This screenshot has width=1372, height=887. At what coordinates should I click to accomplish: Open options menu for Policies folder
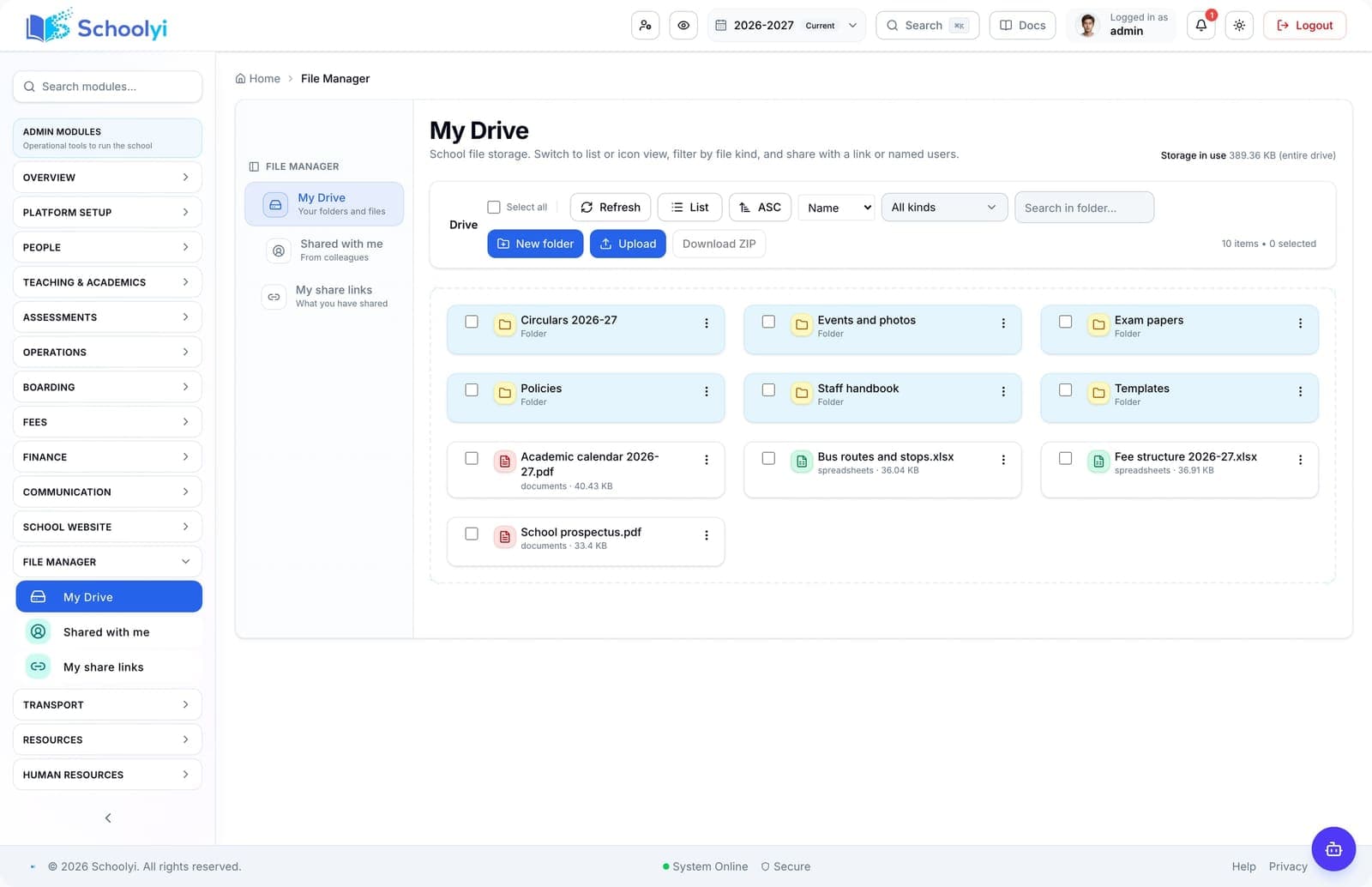click(707, 391)
